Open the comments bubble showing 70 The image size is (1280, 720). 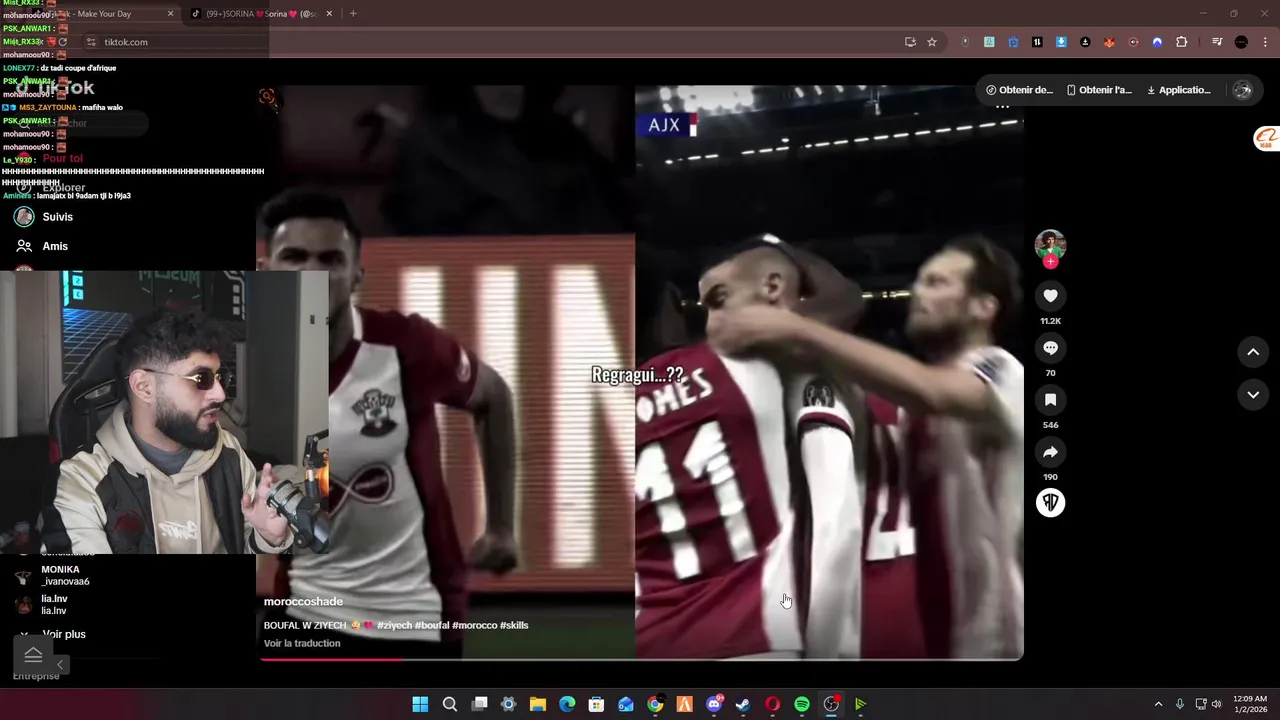[x=1050, y=348]
